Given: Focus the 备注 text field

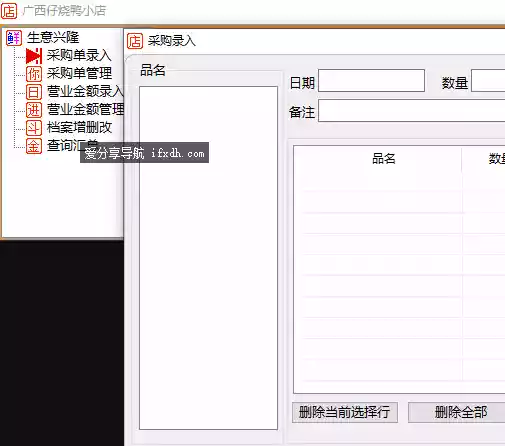Looking at the screenshot, I should [x=412, y=110].
